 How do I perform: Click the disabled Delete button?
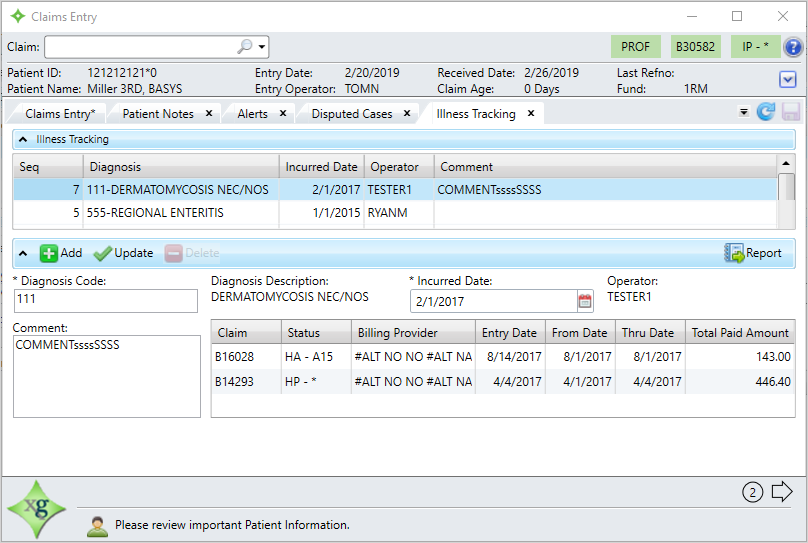click(192, 253)
